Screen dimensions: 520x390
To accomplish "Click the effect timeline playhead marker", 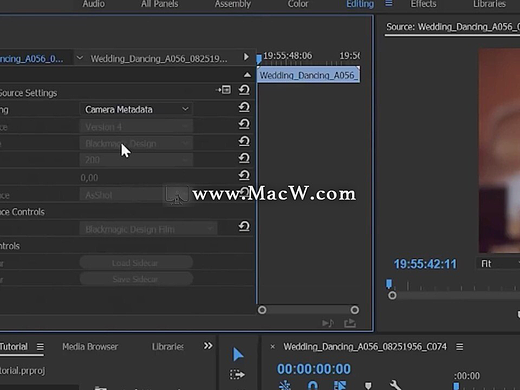I will point(259,59).
